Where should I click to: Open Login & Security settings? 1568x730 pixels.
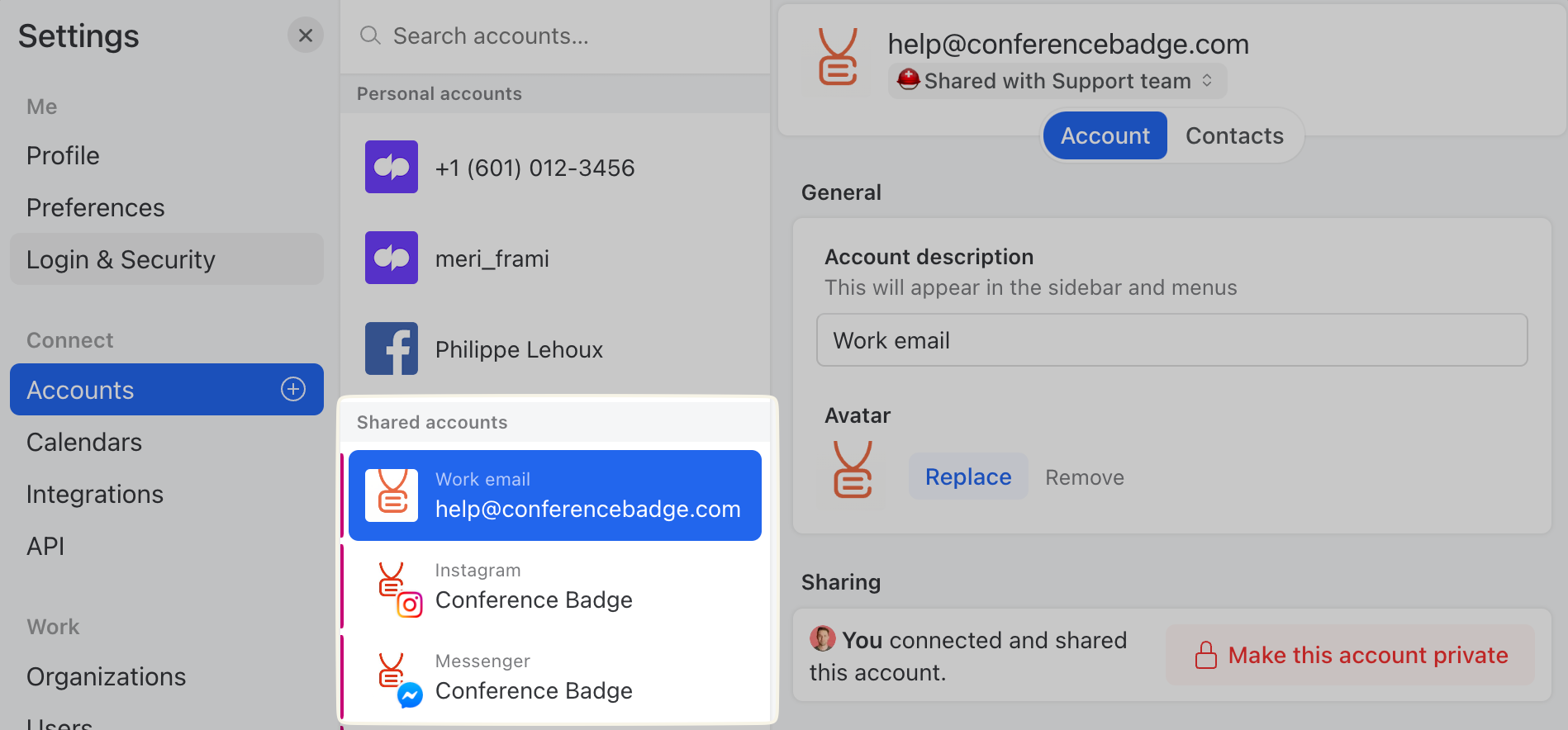point(121,258)
